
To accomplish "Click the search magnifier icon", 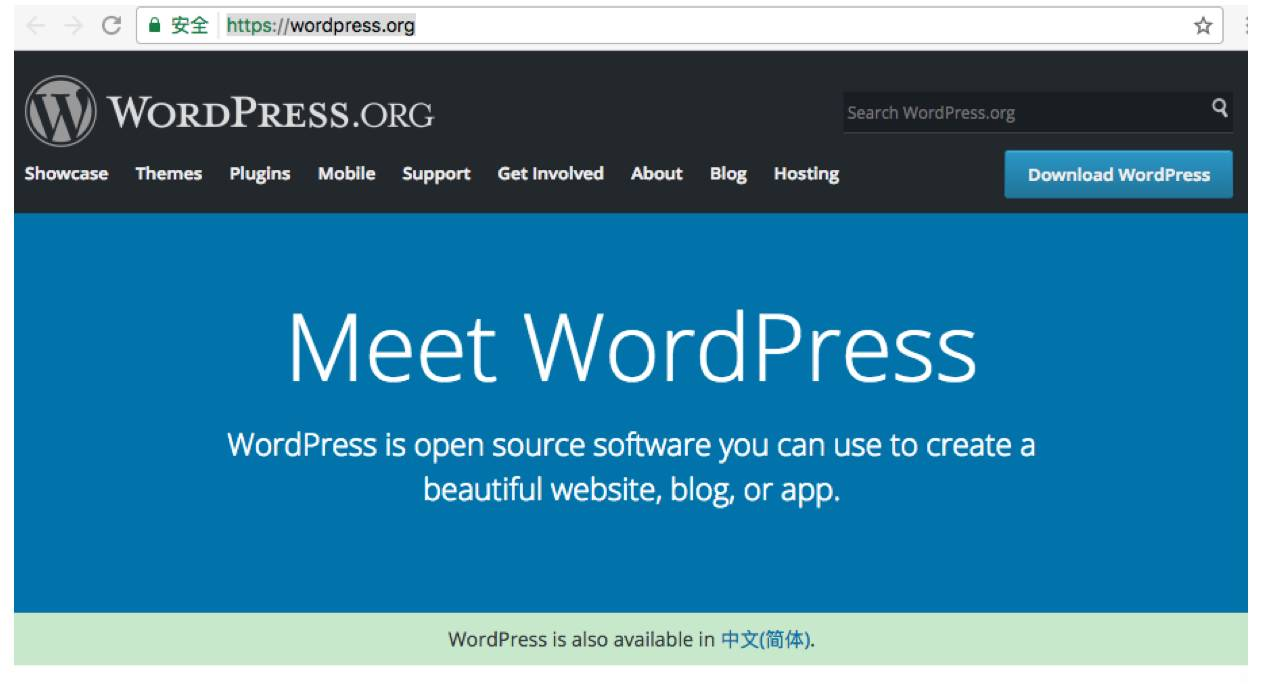I will [x=1219, y=108].
